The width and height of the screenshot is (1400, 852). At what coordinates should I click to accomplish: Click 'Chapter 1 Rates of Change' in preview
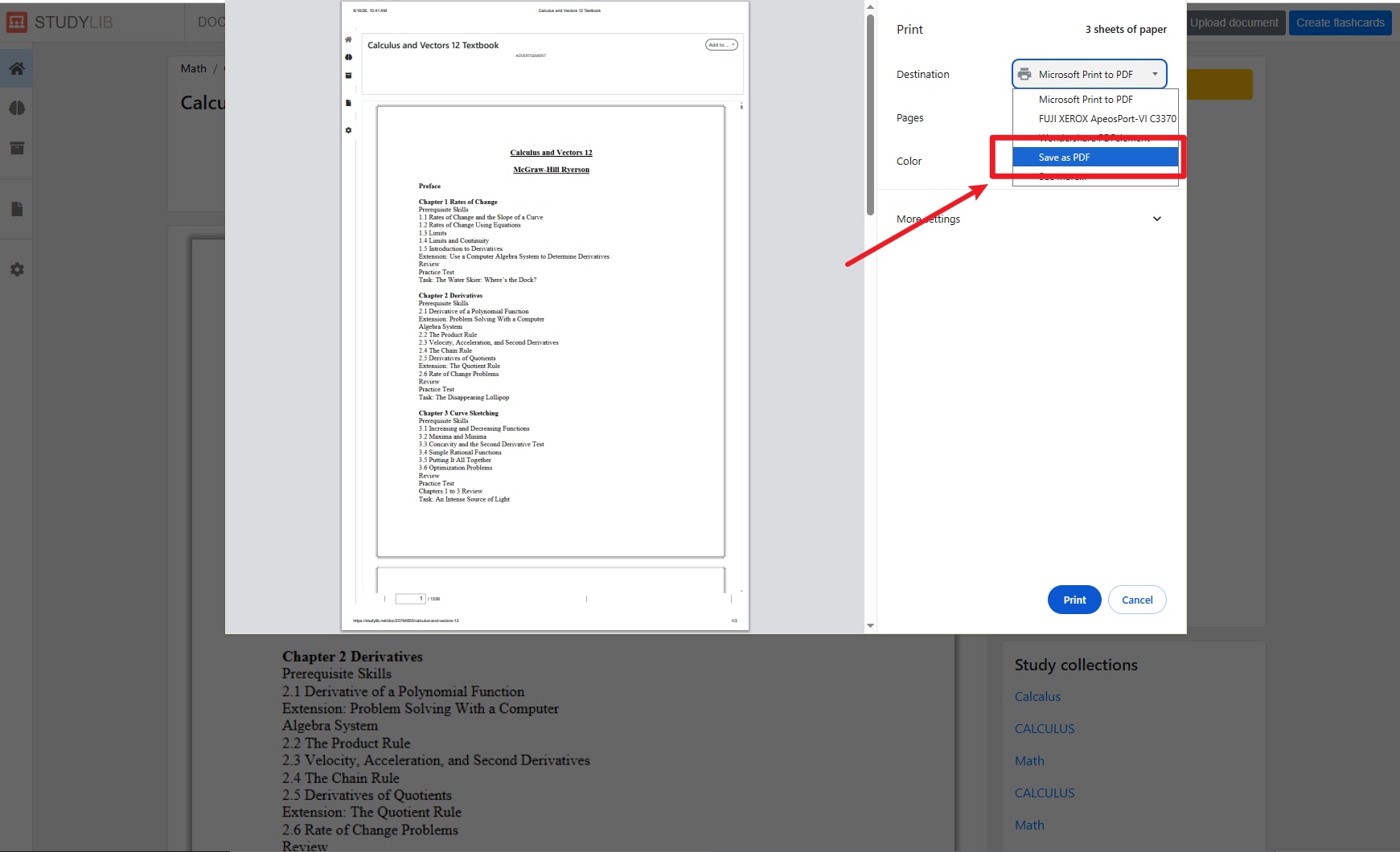[458, 202]
